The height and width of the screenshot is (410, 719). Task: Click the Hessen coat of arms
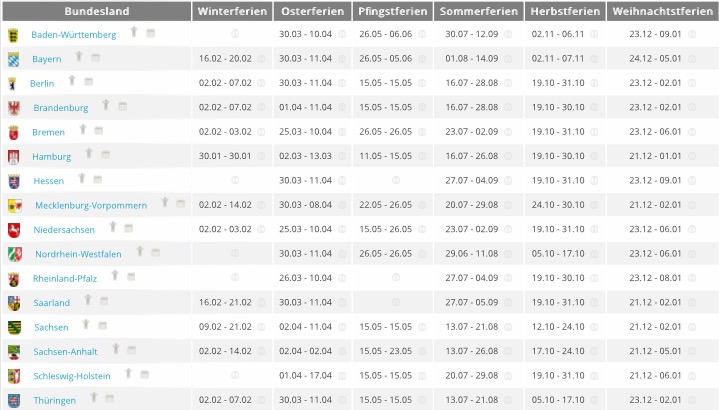[14, 181]
